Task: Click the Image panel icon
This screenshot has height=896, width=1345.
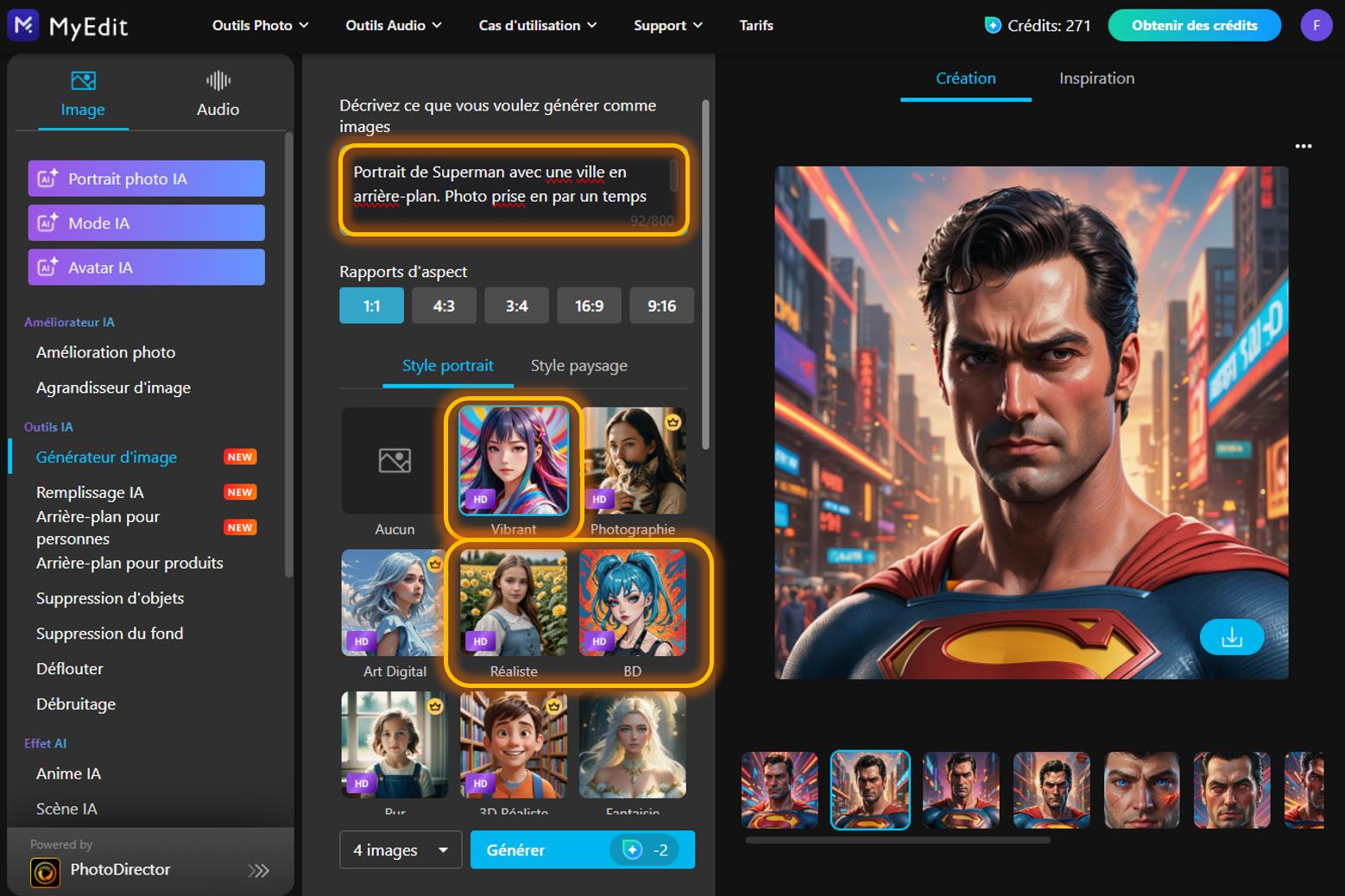Action: 84,81
